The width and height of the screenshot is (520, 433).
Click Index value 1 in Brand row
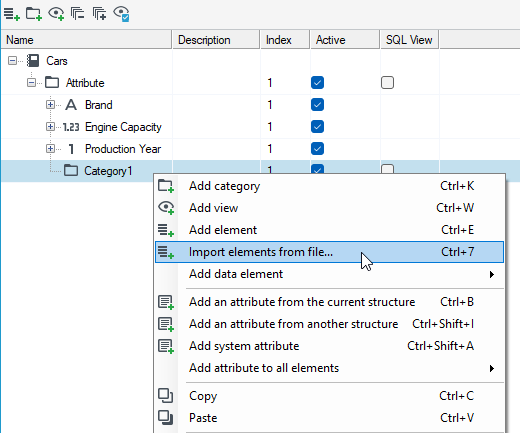pos(270,105)
